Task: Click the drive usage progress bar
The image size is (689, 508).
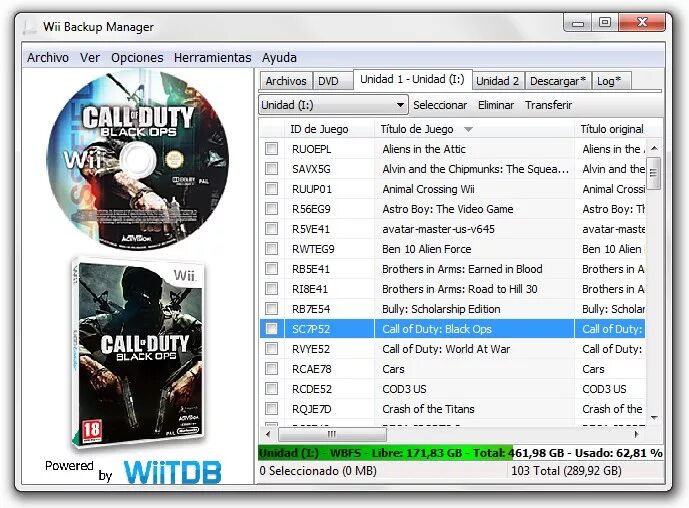Action: click(x=461, y=453)
